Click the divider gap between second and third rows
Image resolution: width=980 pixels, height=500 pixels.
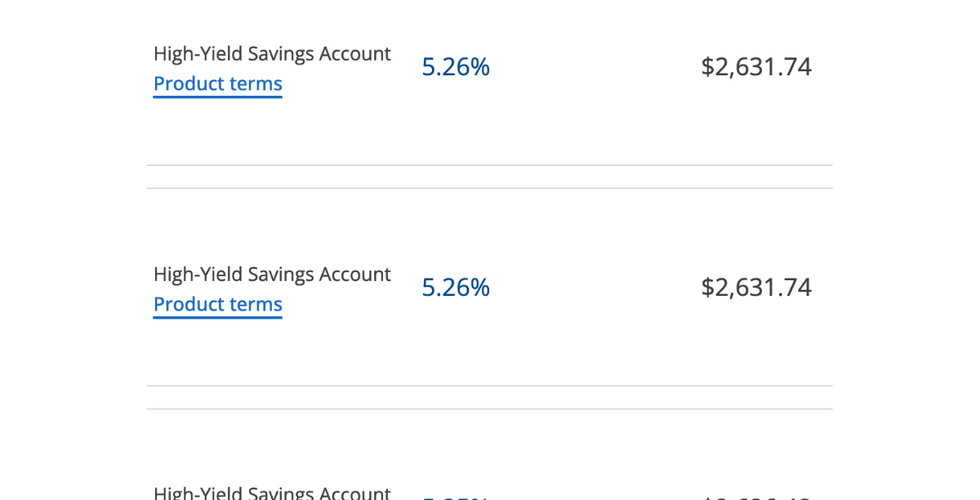pyautogui.click(x=489, y=397)
